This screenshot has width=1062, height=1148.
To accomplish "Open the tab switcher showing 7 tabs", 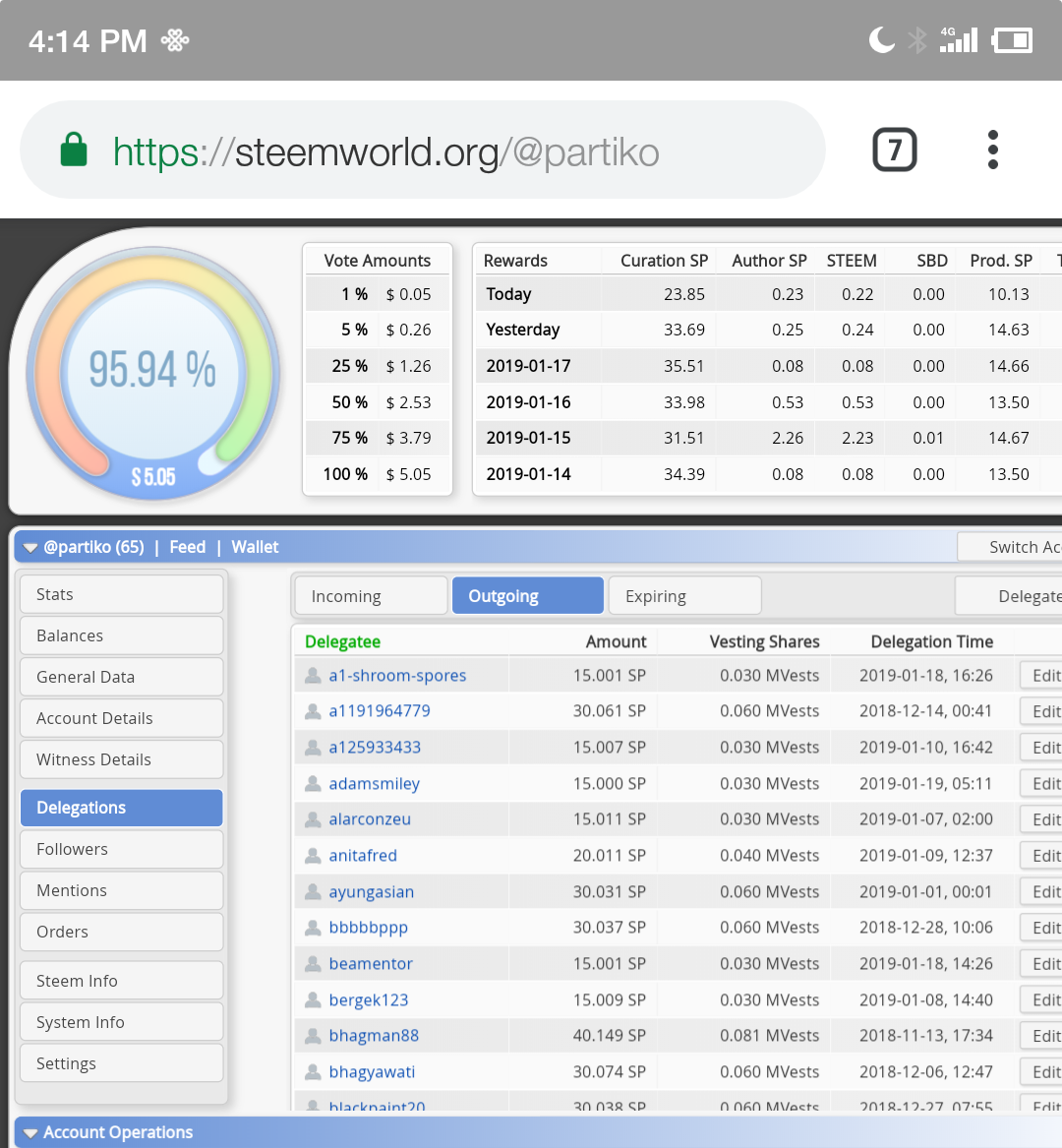I will click(895, 150).
